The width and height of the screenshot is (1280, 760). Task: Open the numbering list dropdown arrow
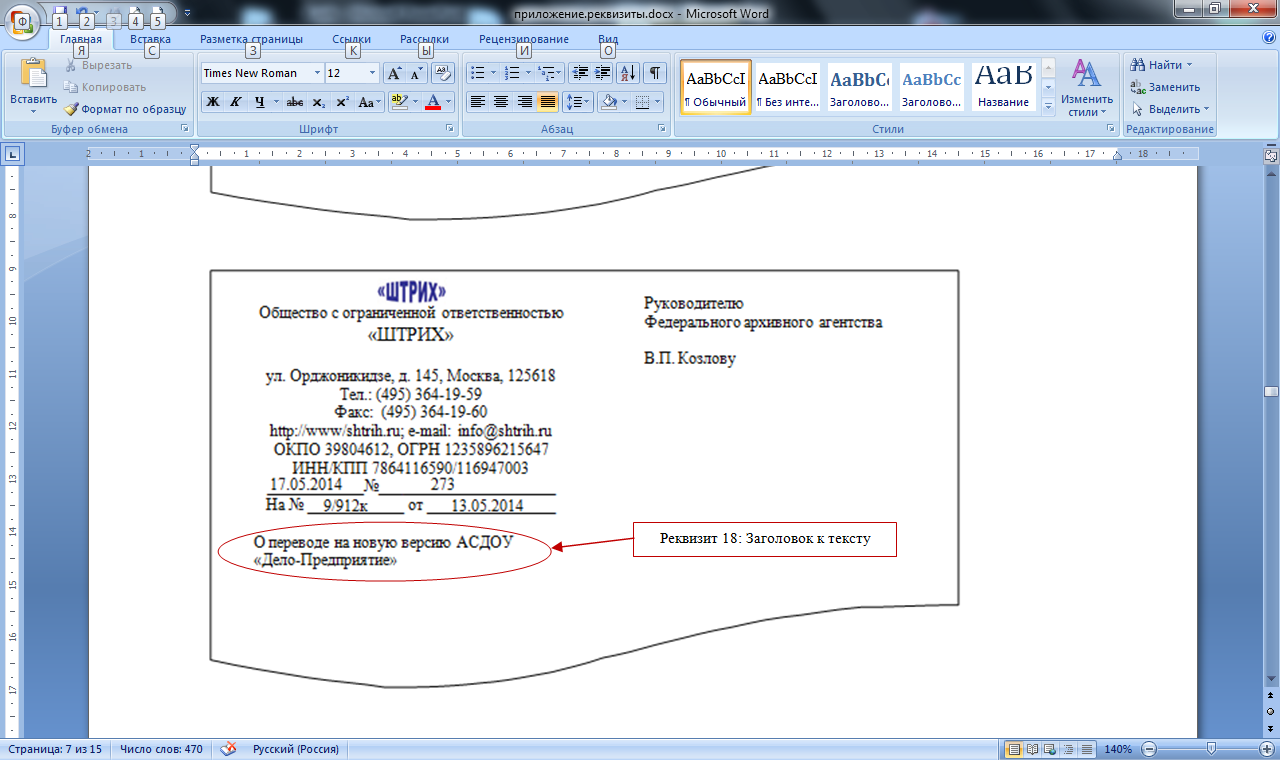[x=528, y=73]
